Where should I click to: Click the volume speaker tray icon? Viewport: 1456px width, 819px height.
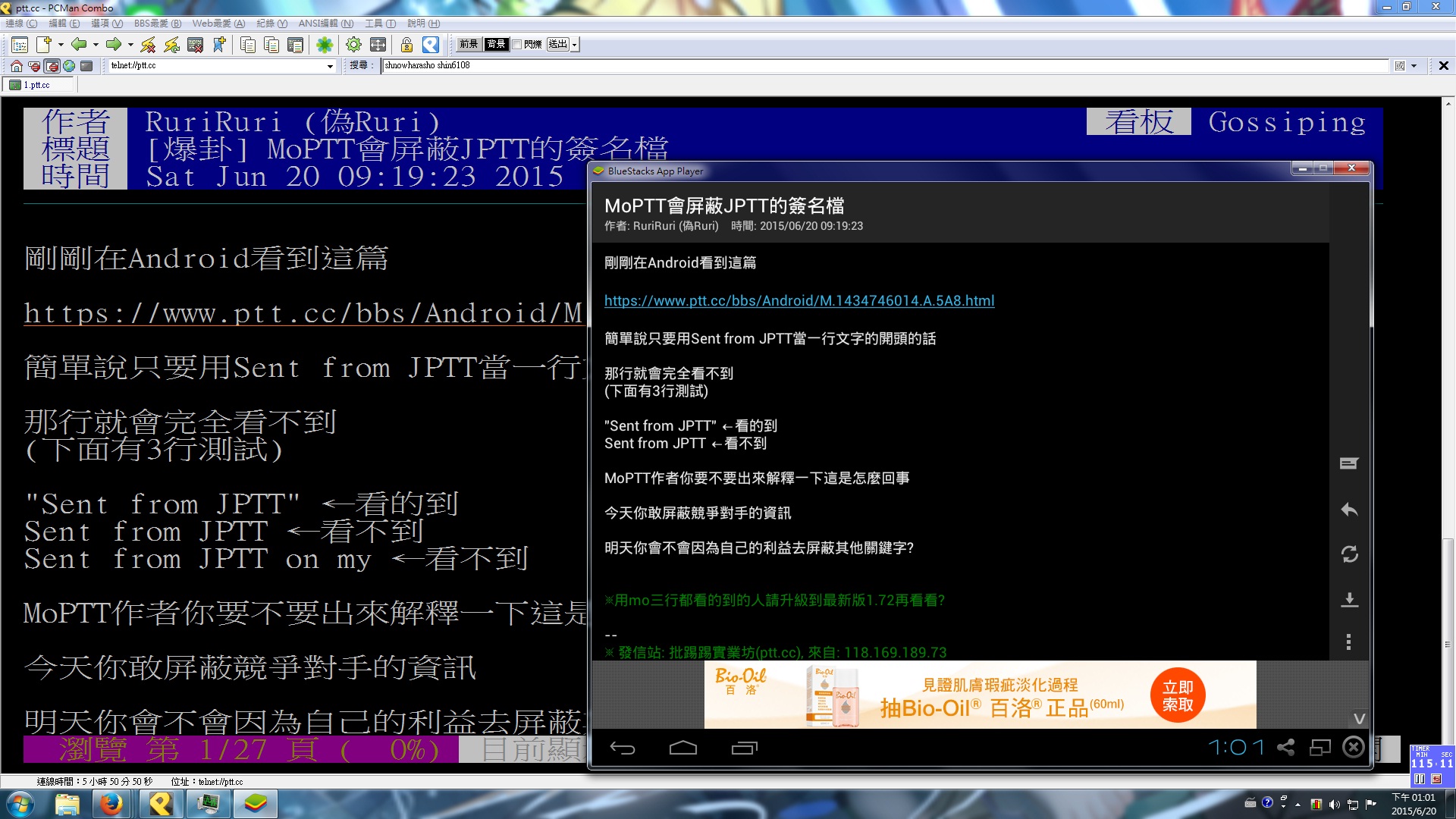(1334, 804)
